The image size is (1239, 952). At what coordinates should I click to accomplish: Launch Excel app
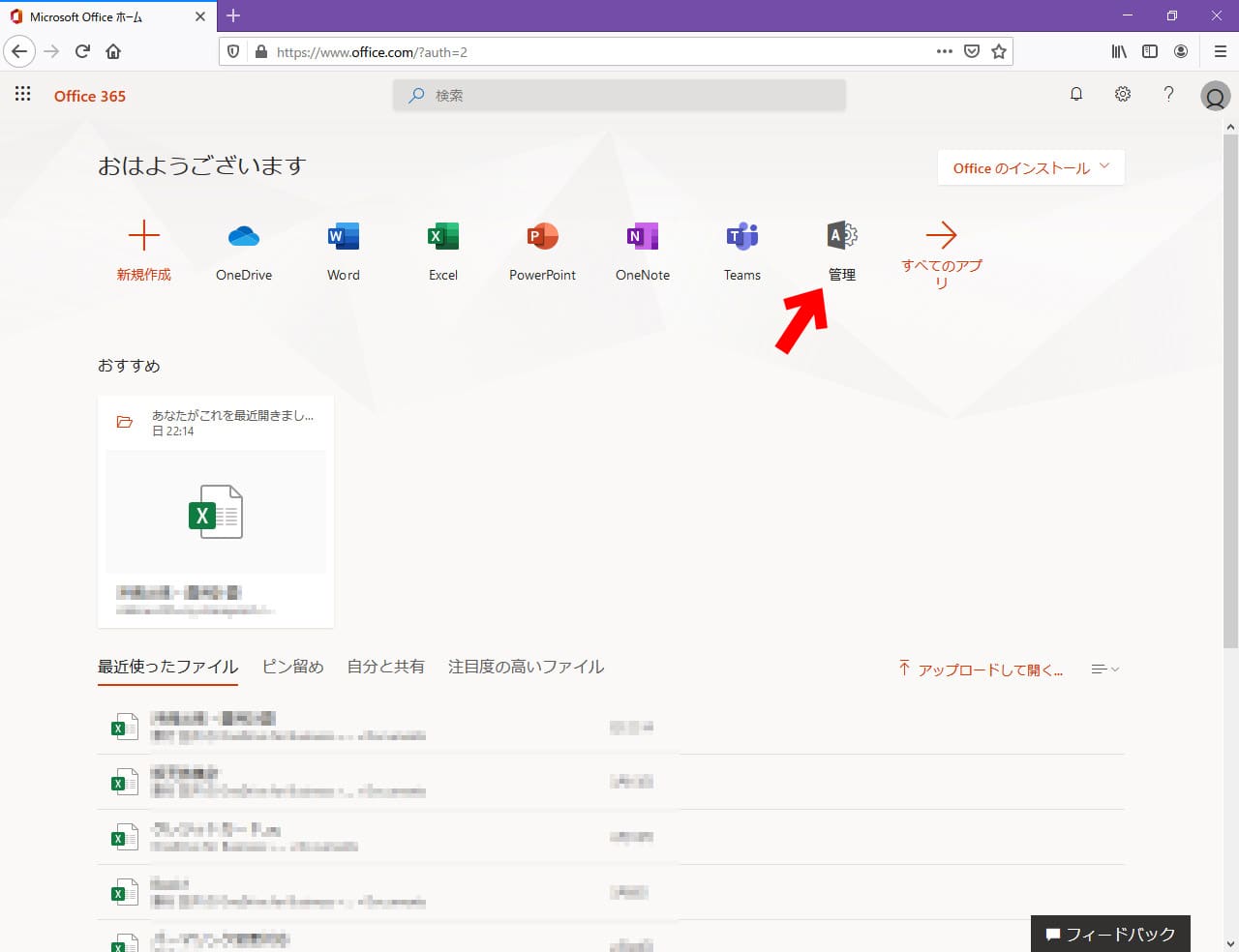[443, 251]
